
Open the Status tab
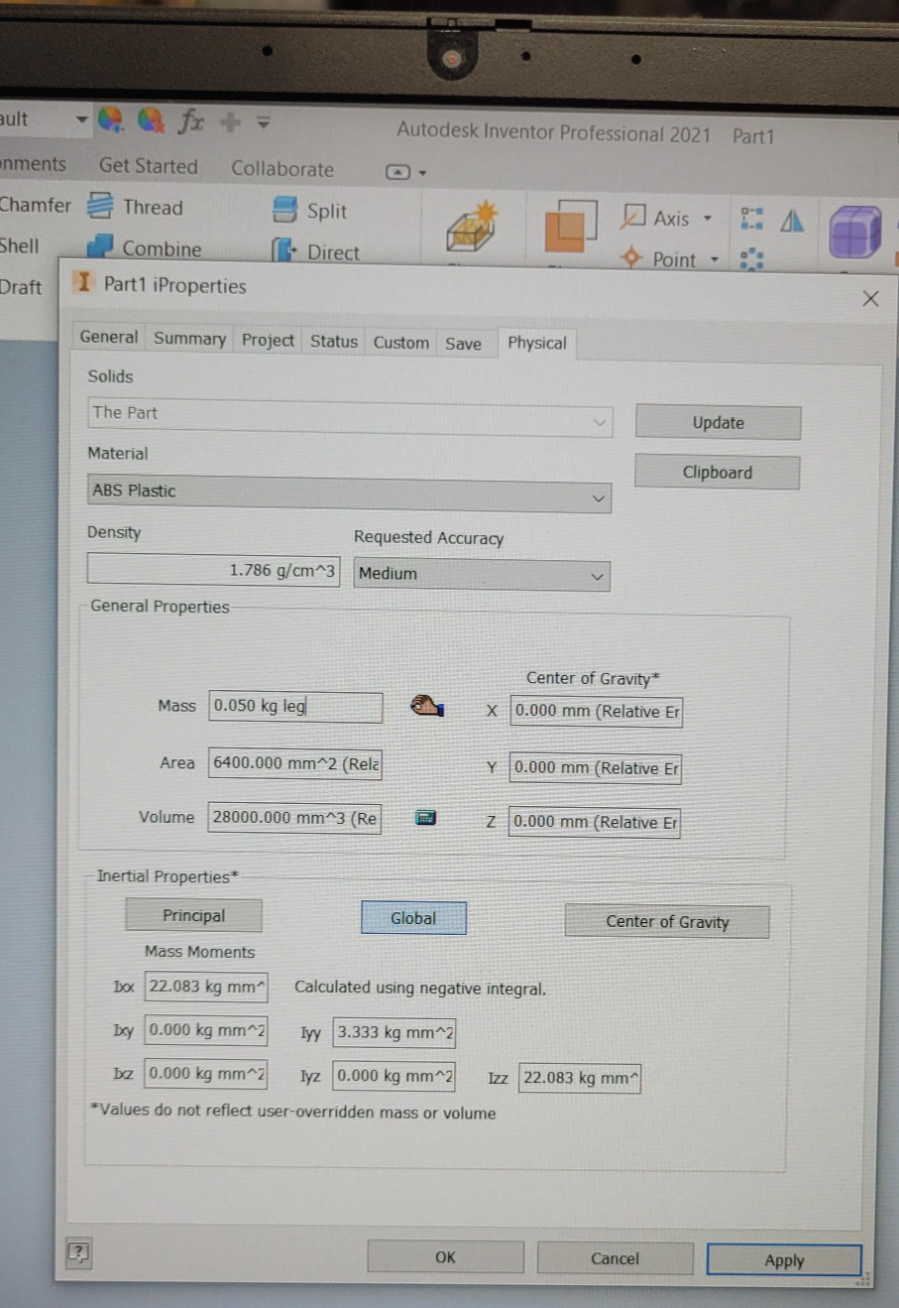(334, 341)
